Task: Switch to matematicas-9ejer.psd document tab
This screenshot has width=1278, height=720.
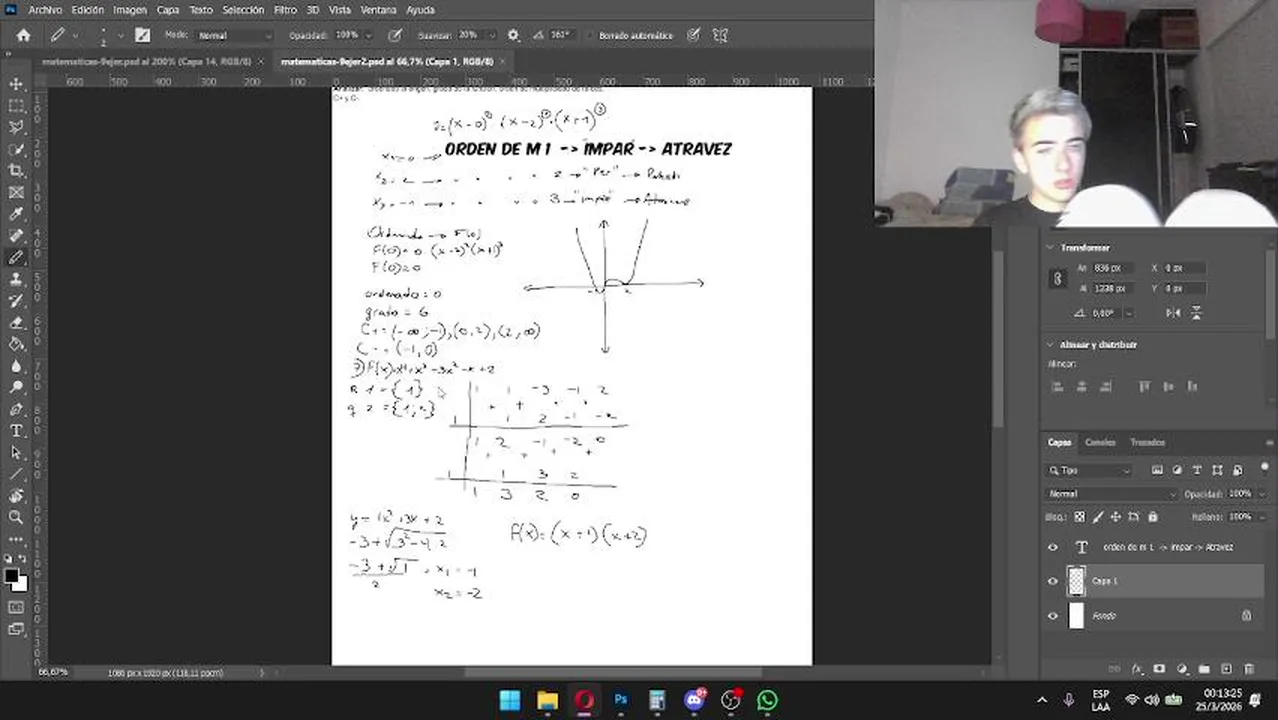Action: pyautogui.click(x=146, y=61)
